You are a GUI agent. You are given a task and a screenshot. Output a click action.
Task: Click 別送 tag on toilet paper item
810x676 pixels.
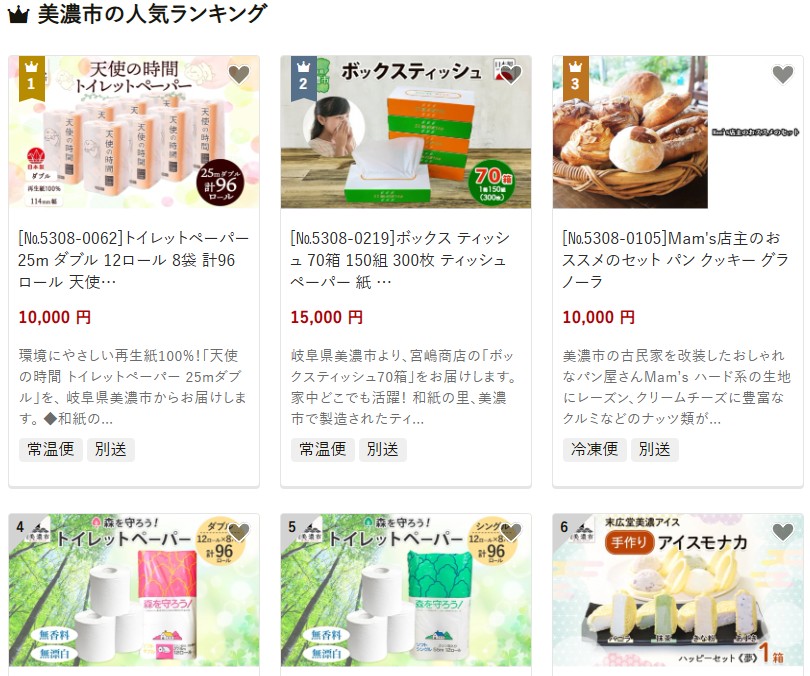coord(111,449)
